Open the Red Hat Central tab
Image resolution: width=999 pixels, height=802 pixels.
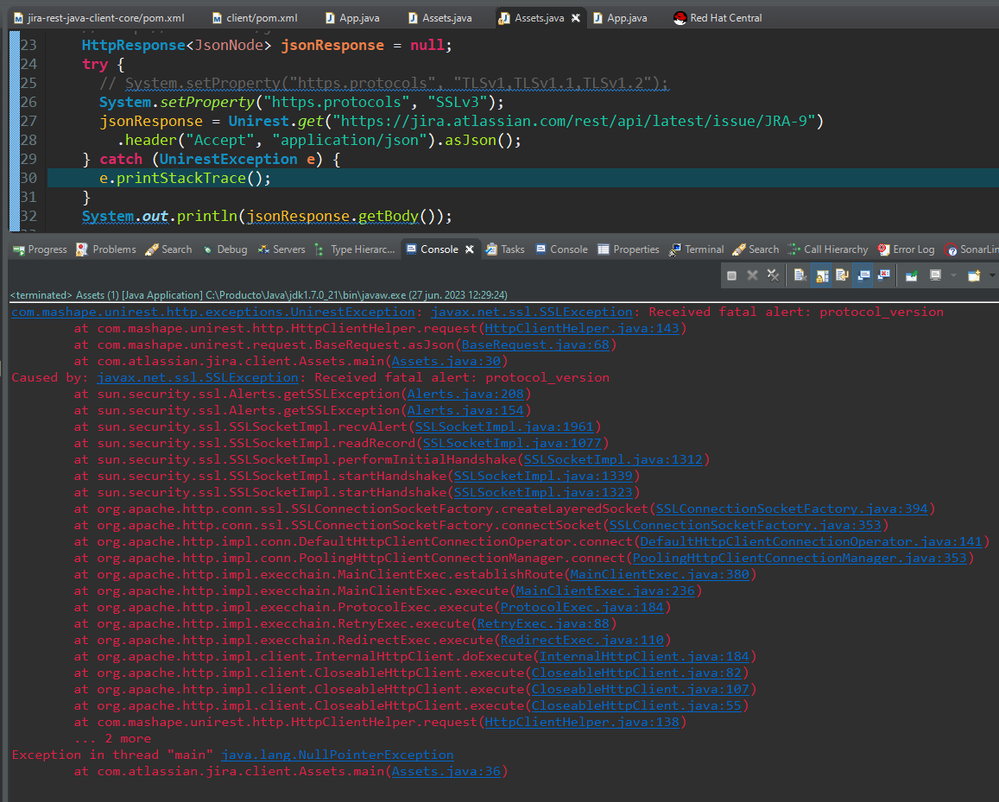718,18
